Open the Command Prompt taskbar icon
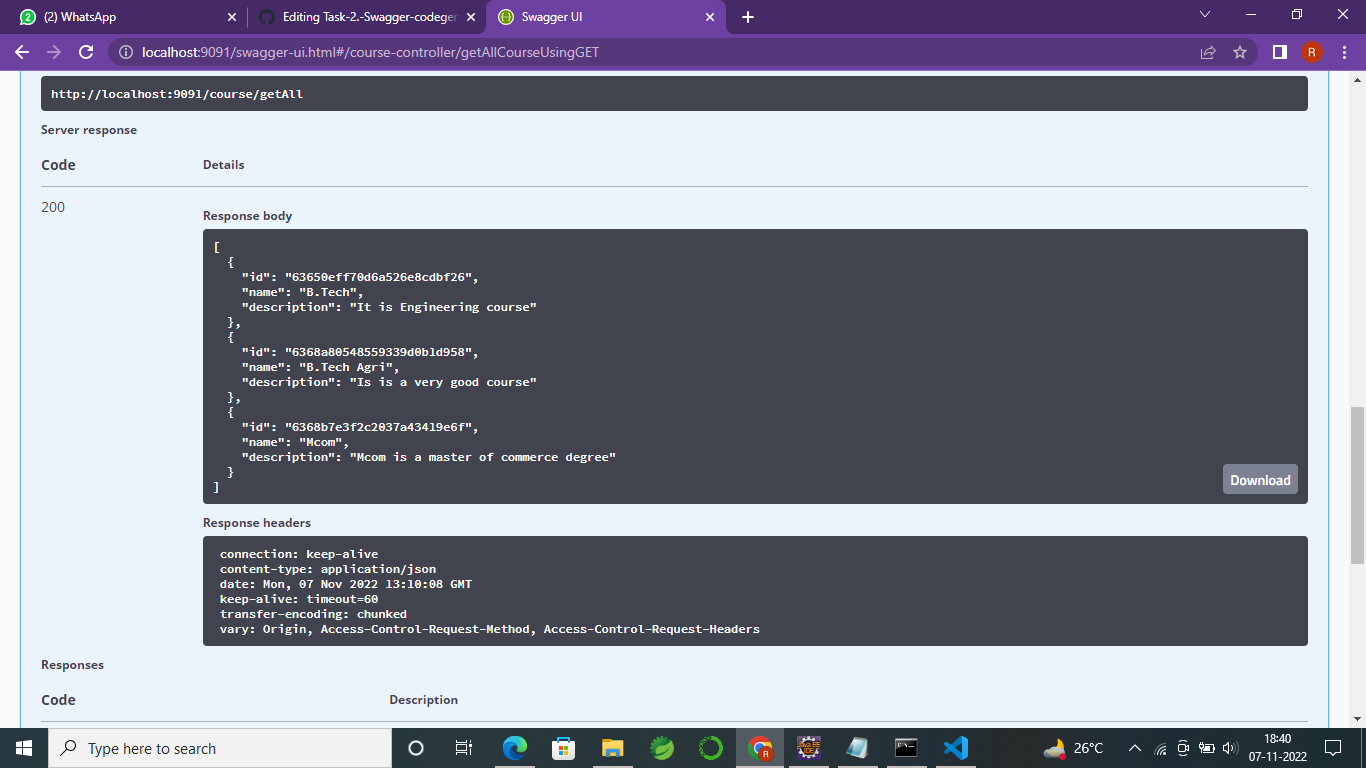Image resolution: width=1366 pixels, height=768 pixels. [906, 748]
